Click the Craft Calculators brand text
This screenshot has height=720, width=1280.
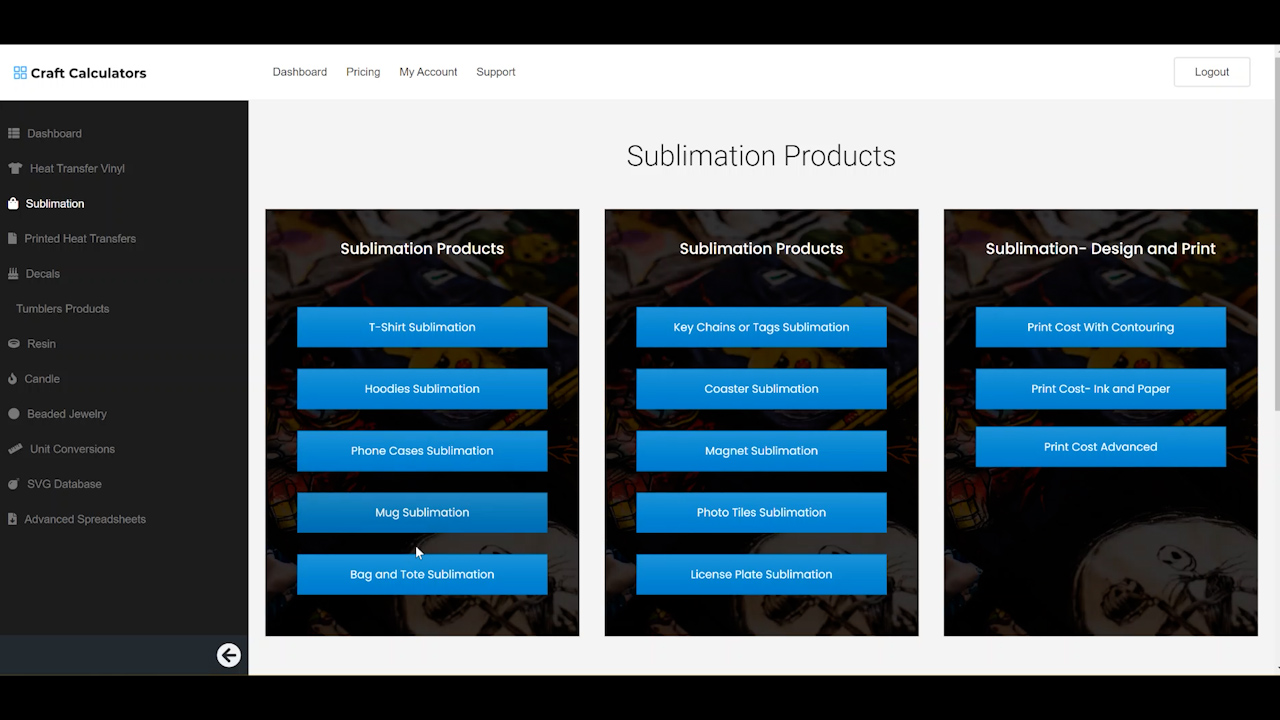[x=88, y=73]
